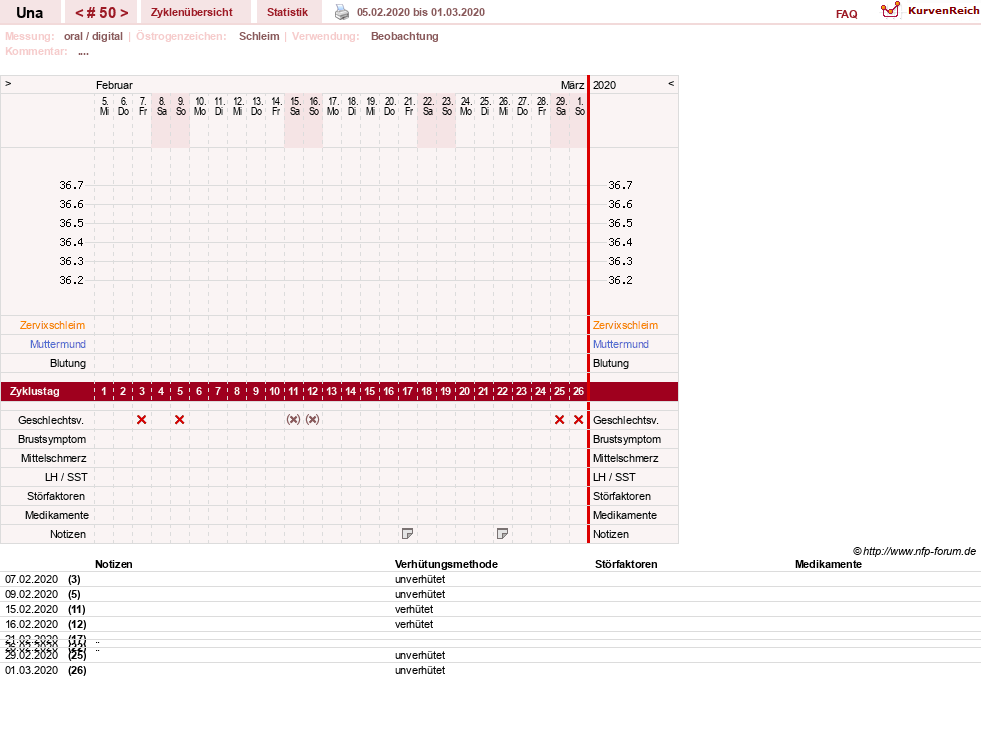981x743 pixels.
Task: Click red X intercourse mark on day 25
Action: coord(559,420)
